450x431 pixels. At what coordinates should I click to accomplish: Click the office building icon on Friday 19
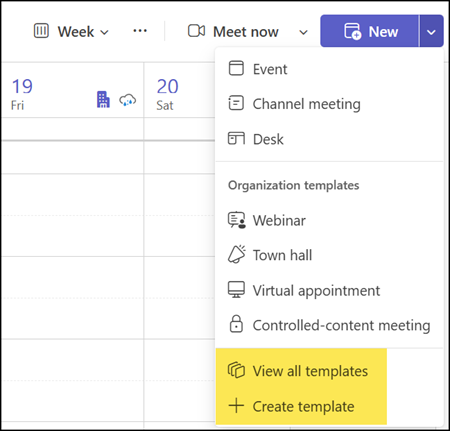coord(103,99)
